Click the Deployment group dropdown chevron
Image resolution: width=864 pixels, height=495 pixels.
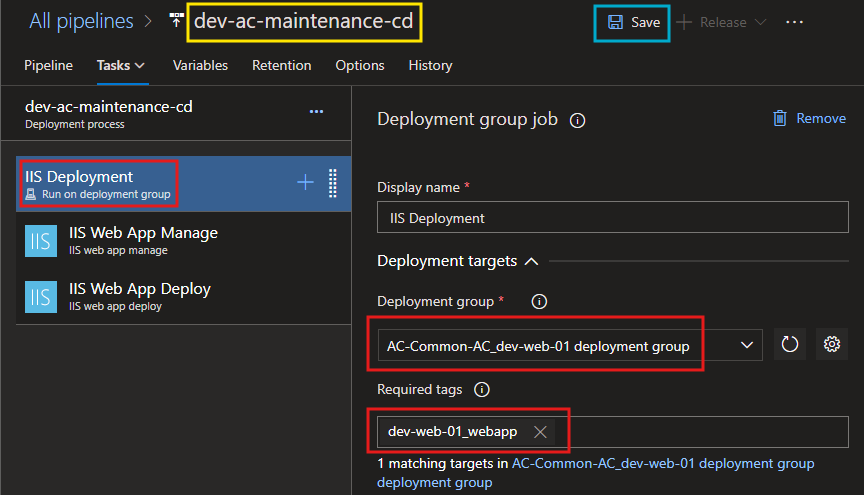747,345
